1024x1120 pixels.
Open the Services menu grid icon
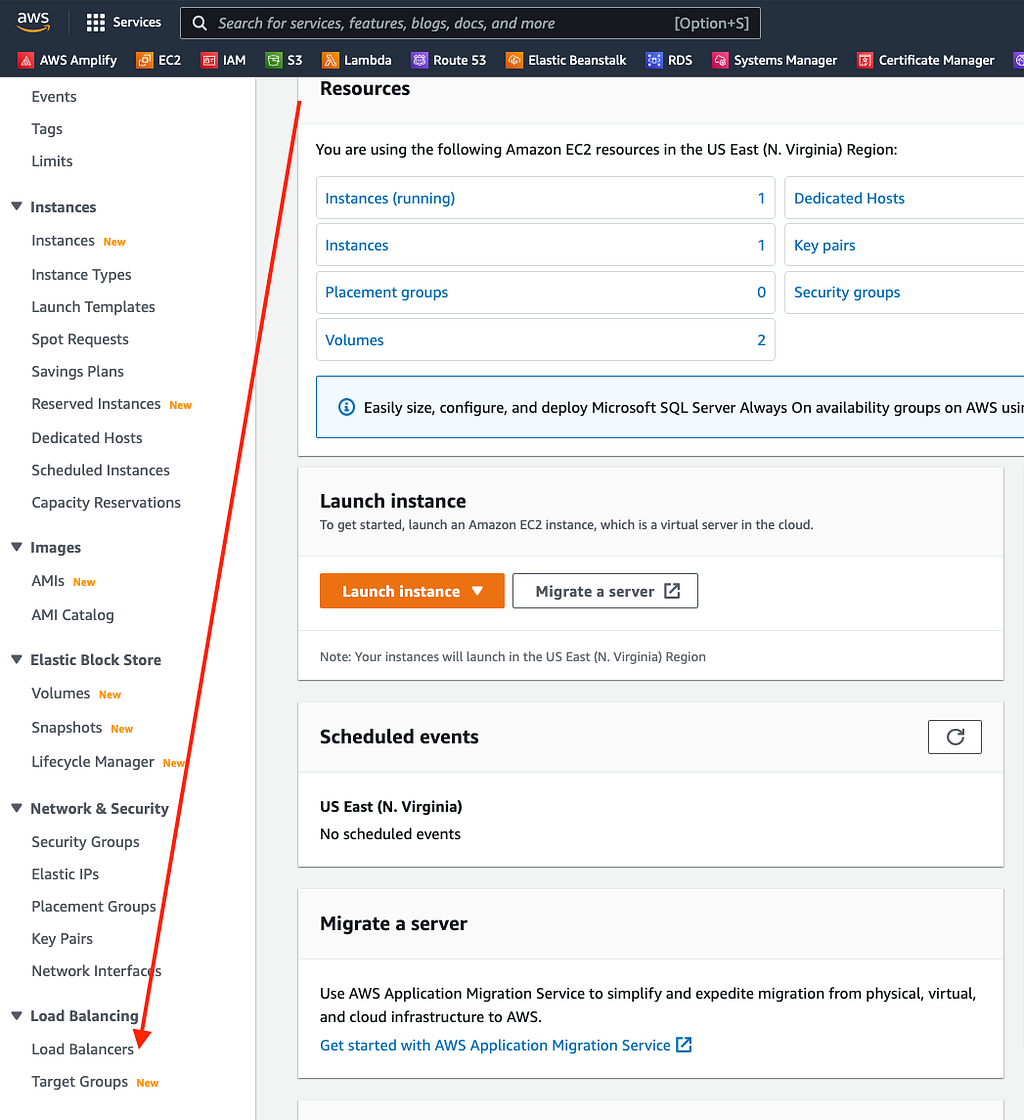[95, 22]
